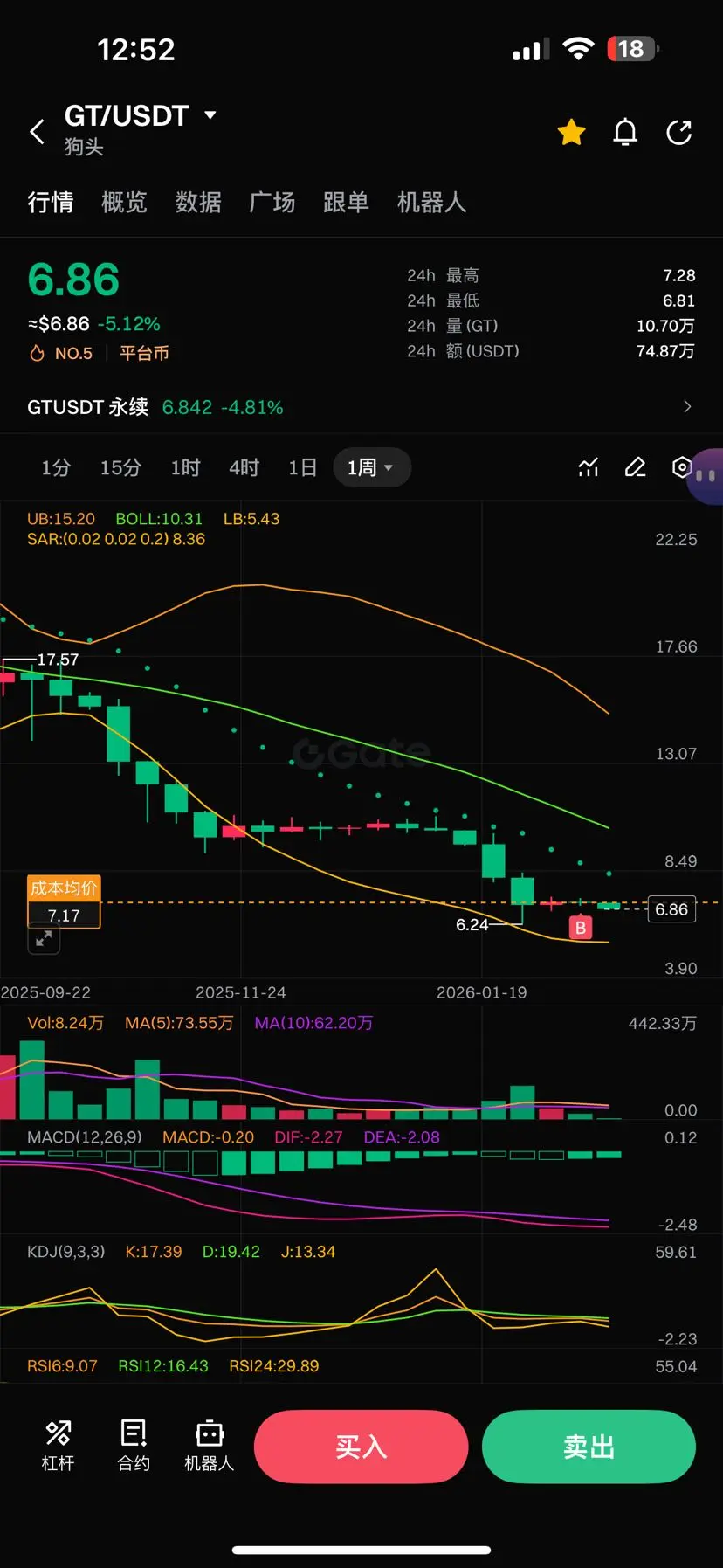This screenshot has width=723, height=1568.
Task: Tap the NO.5 hot rank label
Action: coord(73,353)
